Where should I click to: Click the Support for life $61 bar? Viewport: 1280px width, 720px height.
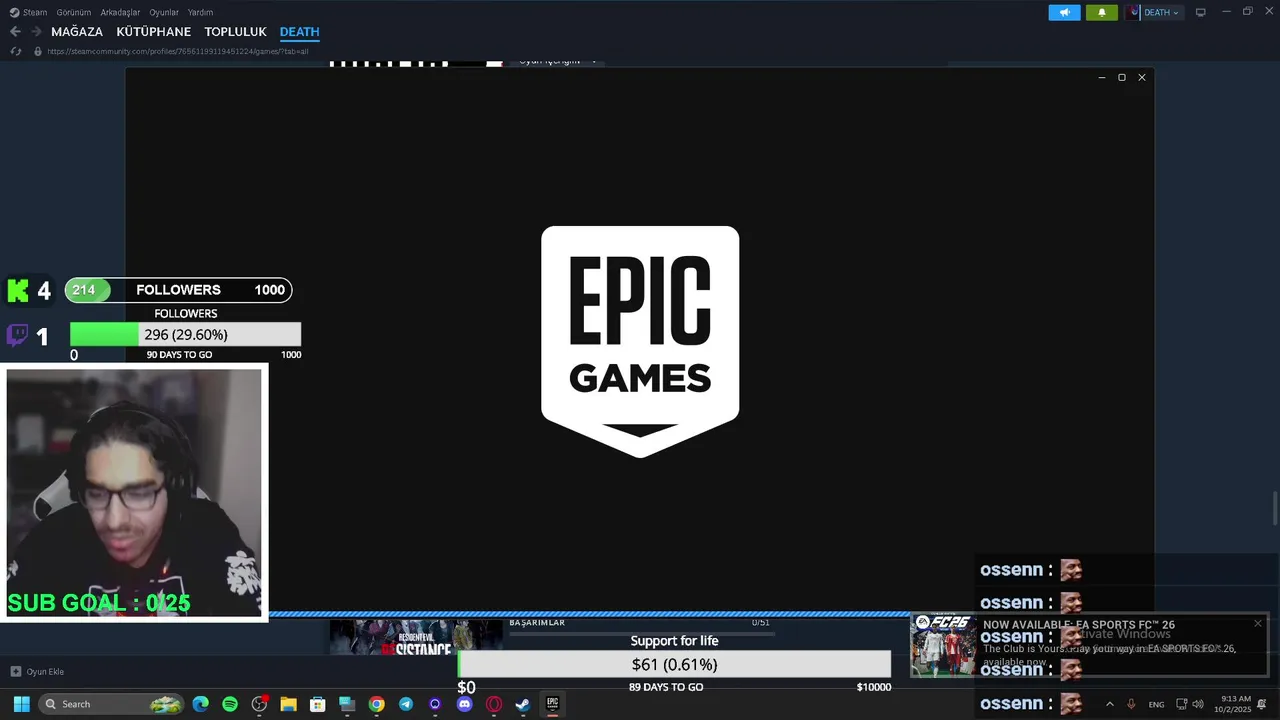click(674, 664)
